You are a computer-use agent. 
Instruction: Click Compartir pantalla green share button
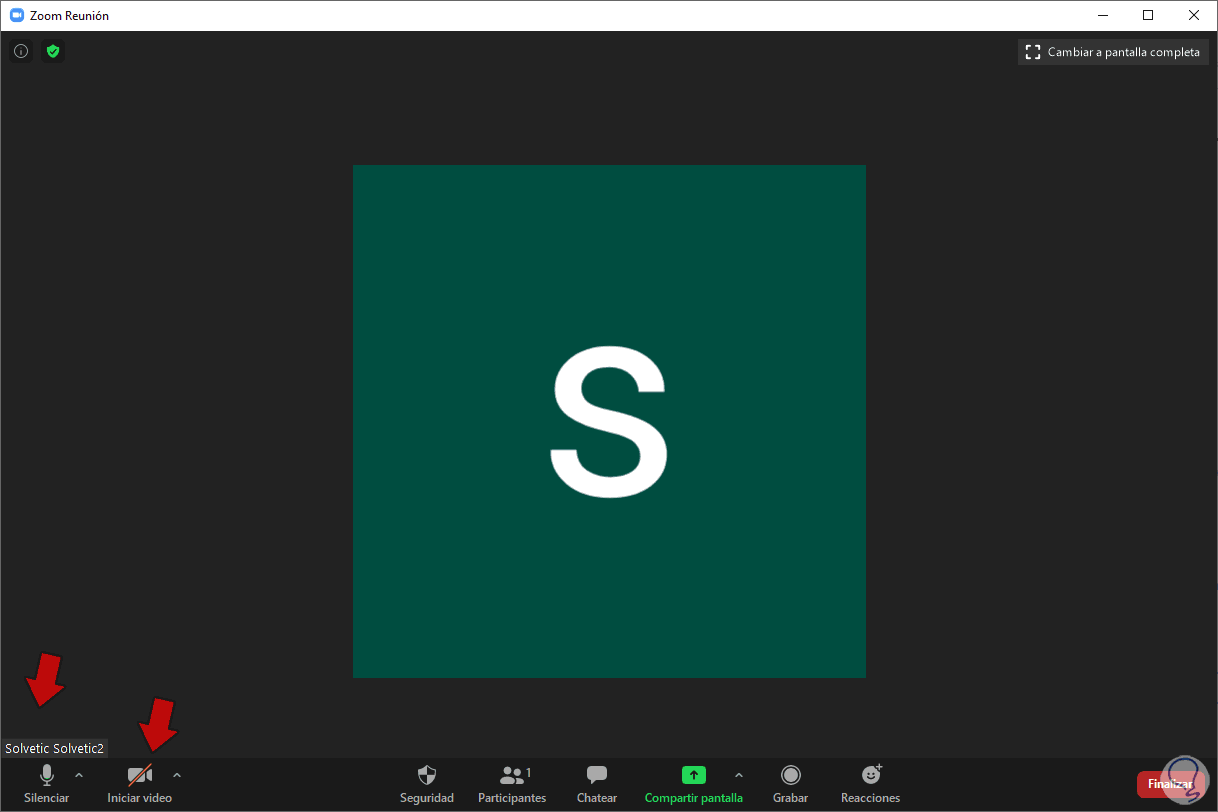[x=694, y=784]
